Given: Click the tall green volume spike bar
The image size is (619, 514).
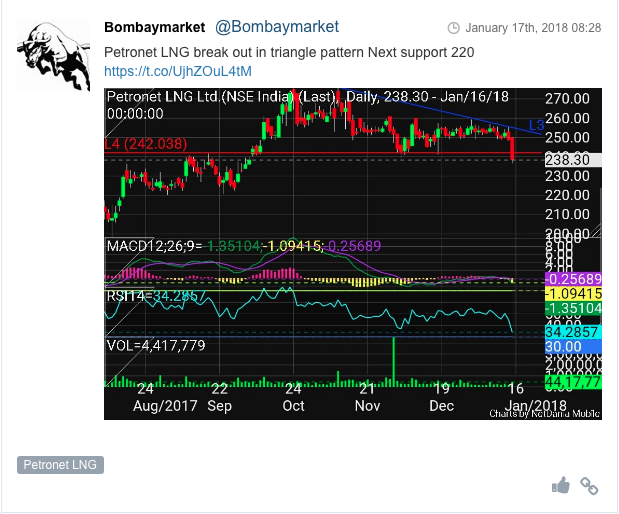Looking at the screenshot, I should tap(394, 361).
